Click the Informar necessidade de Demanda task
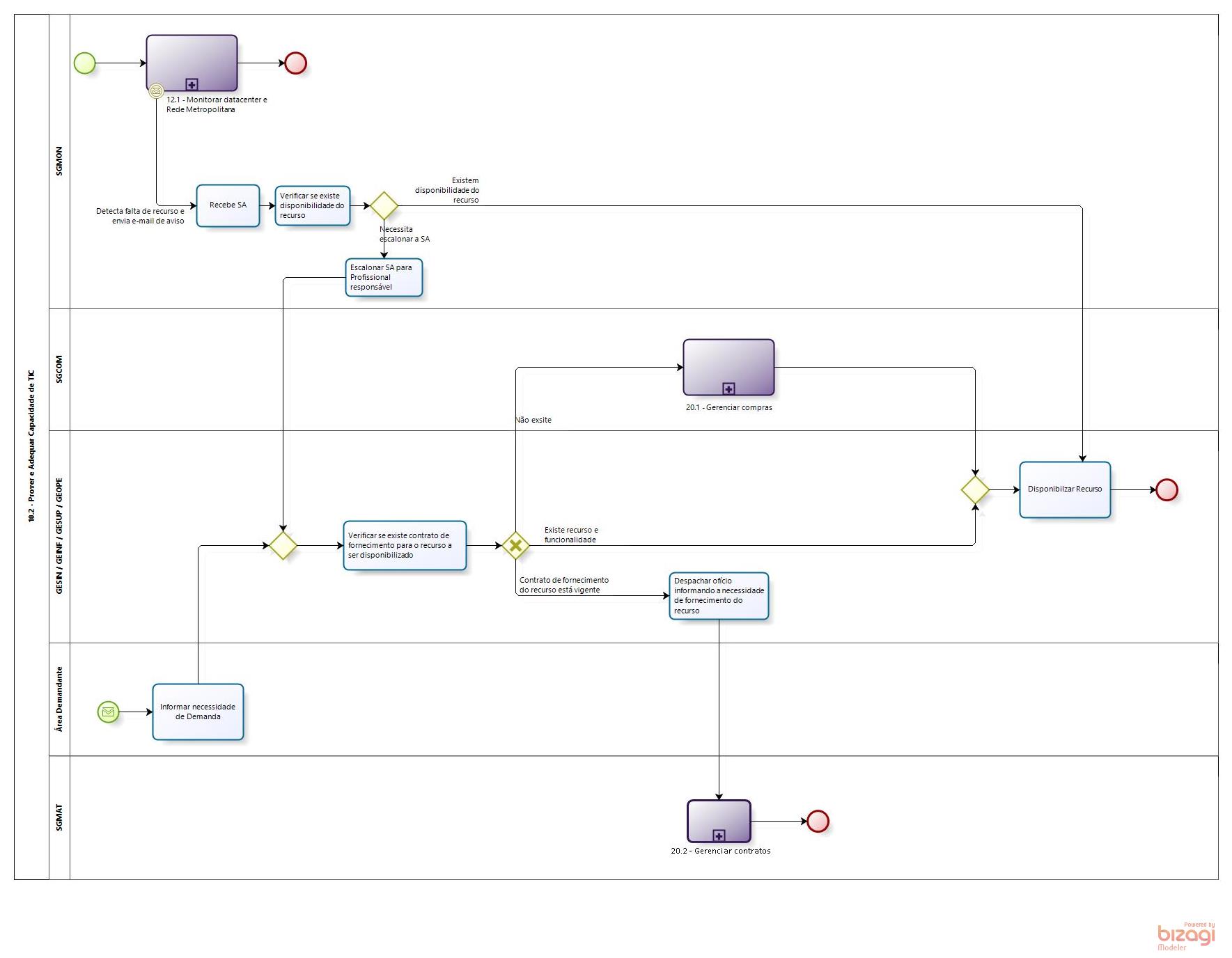Image resolution: width=1232 pixels, height=958 pixels. pyautogui.click(x=198, y=712)
